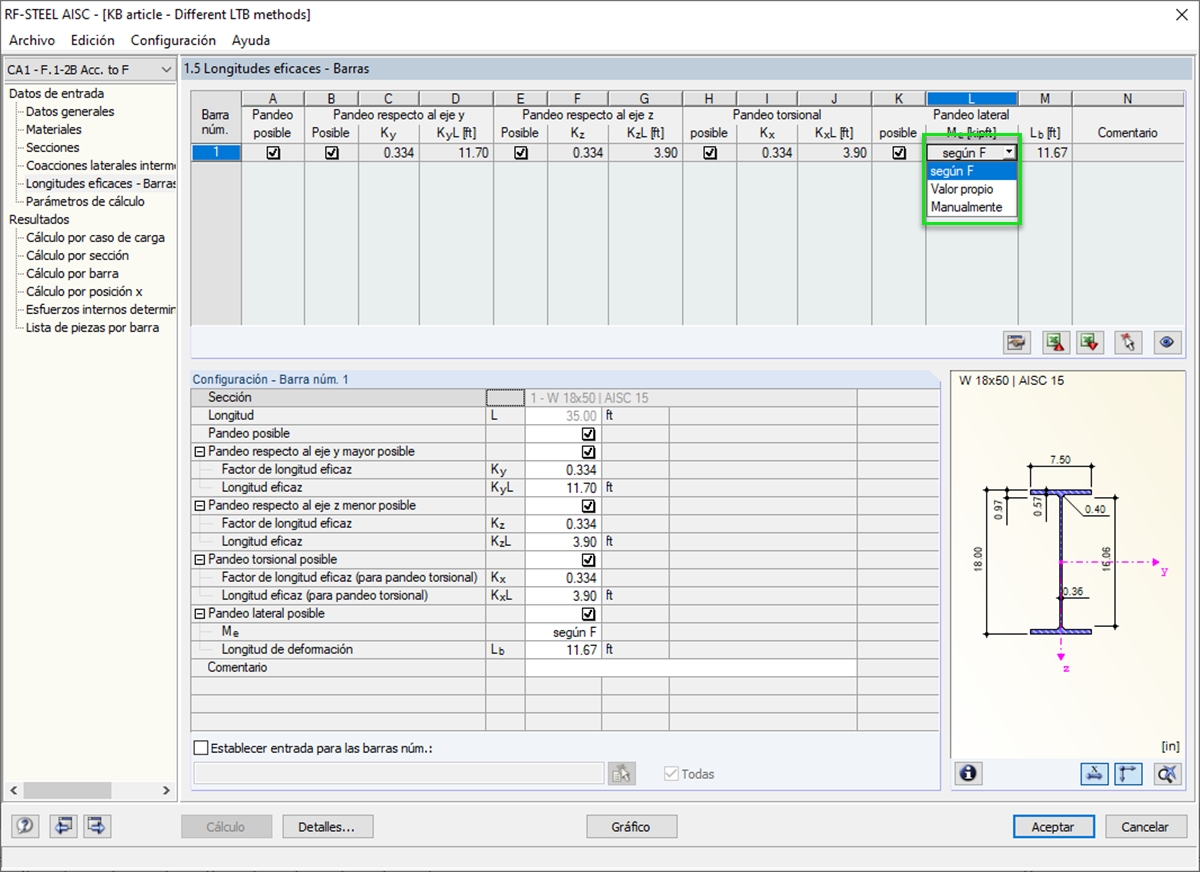Click the Lb 11.67 cell in table column M
This screenshot has height=872, width=1200.
pos(1045,153)
